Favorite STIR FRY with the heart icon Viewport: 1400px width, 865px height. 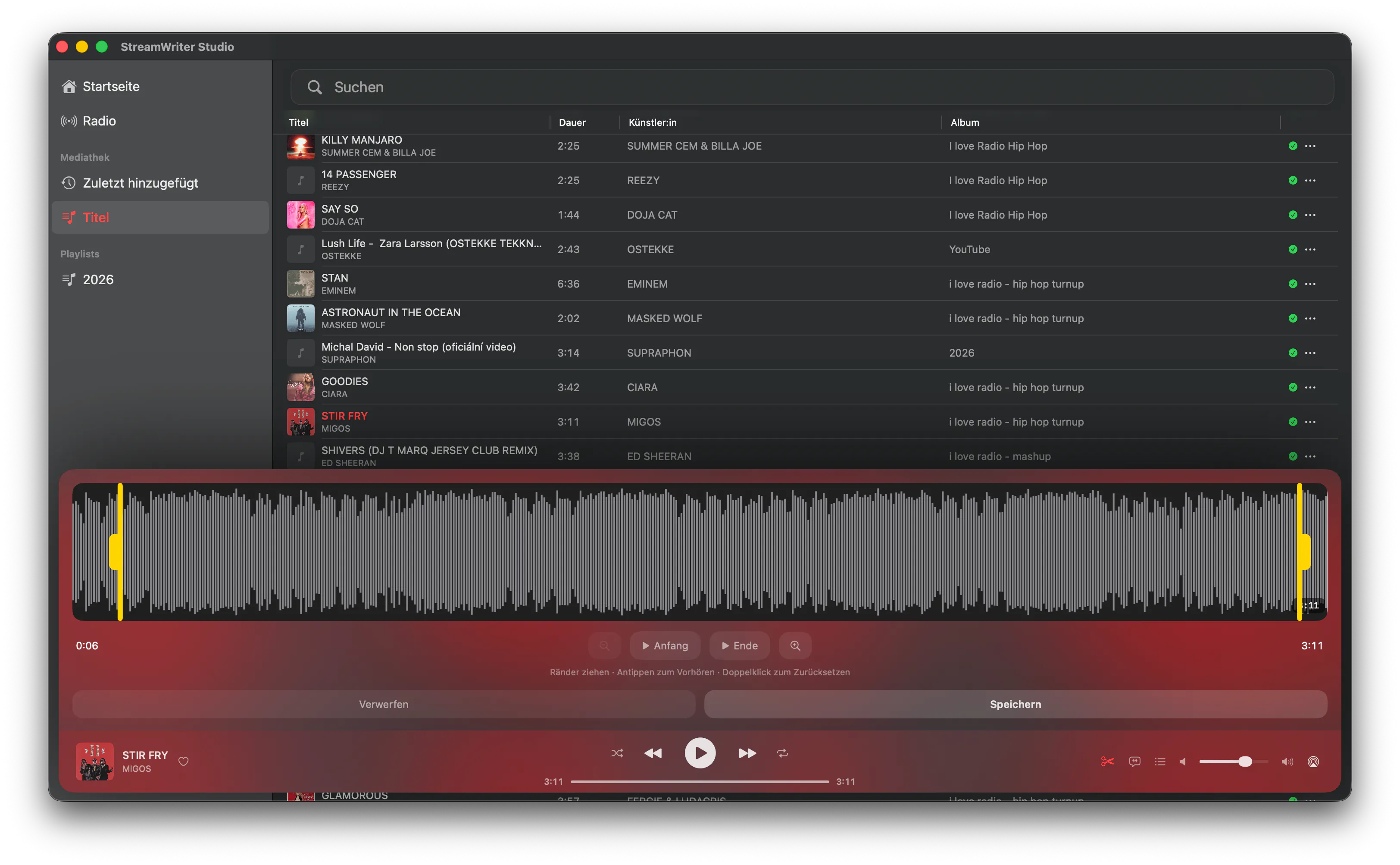184,762
